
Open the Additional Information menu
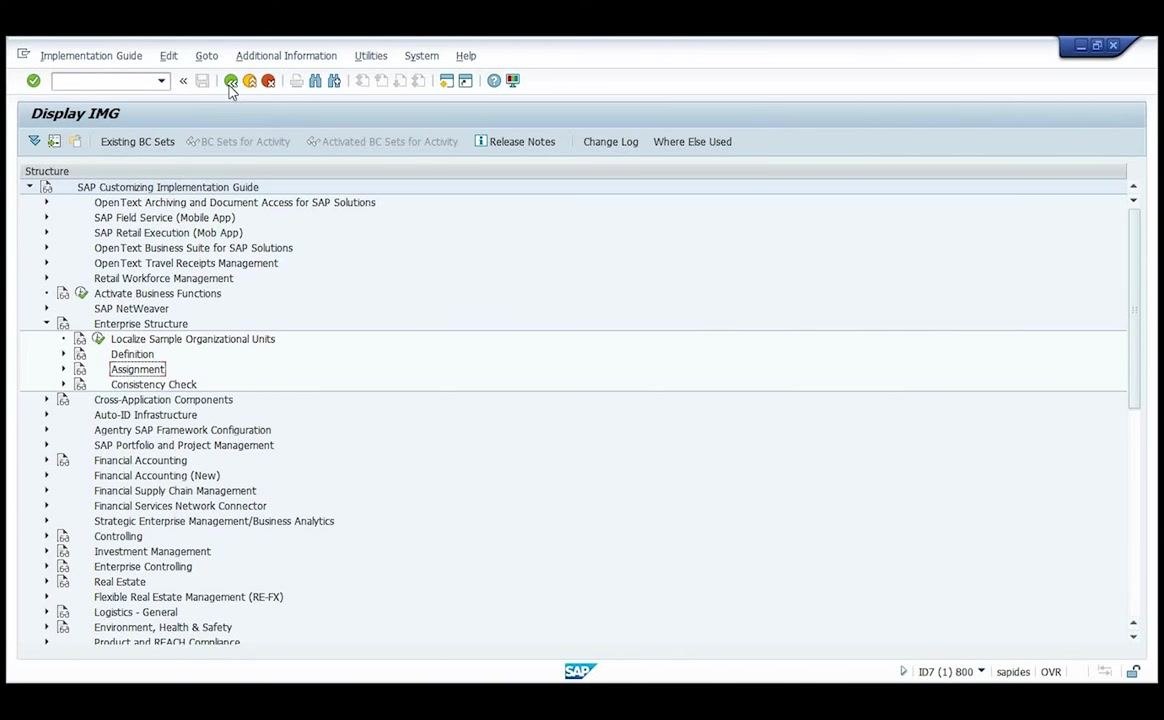coord(286,56)
